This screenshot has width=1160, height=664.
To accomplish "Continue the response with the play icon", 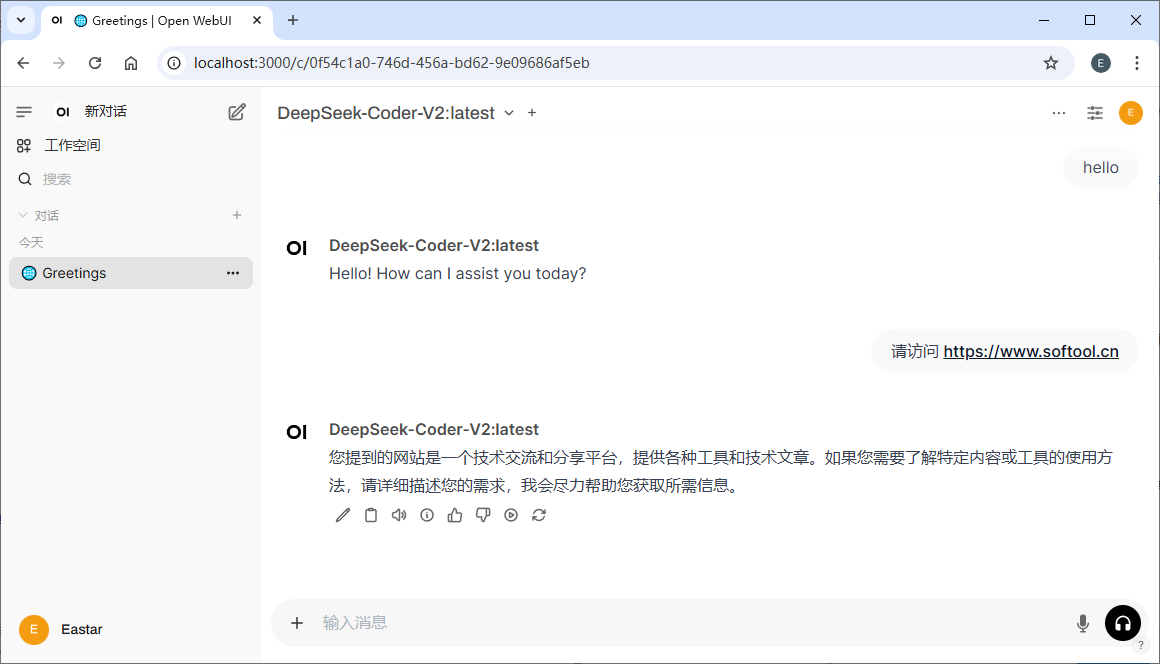I will click(x=511, y=515).
